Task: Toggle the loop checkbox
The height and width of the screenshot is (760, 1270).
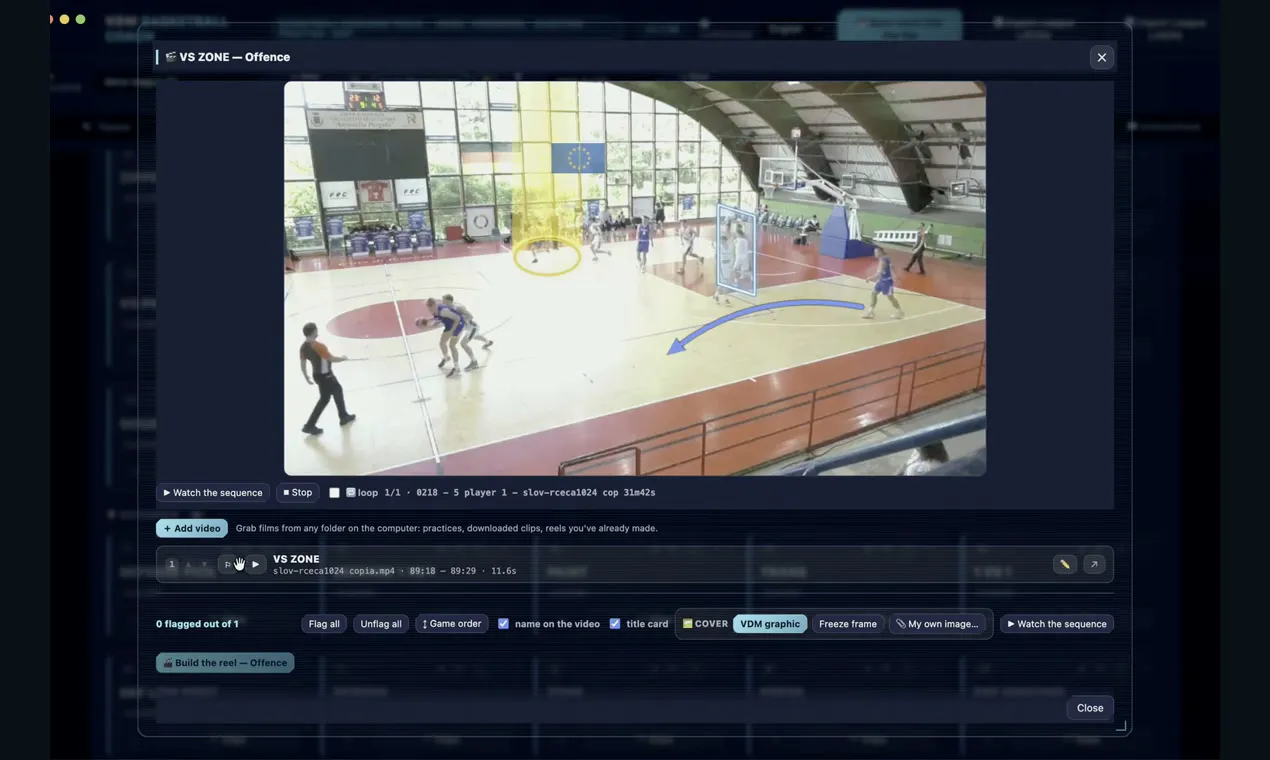Action: (x=334, y=493)
